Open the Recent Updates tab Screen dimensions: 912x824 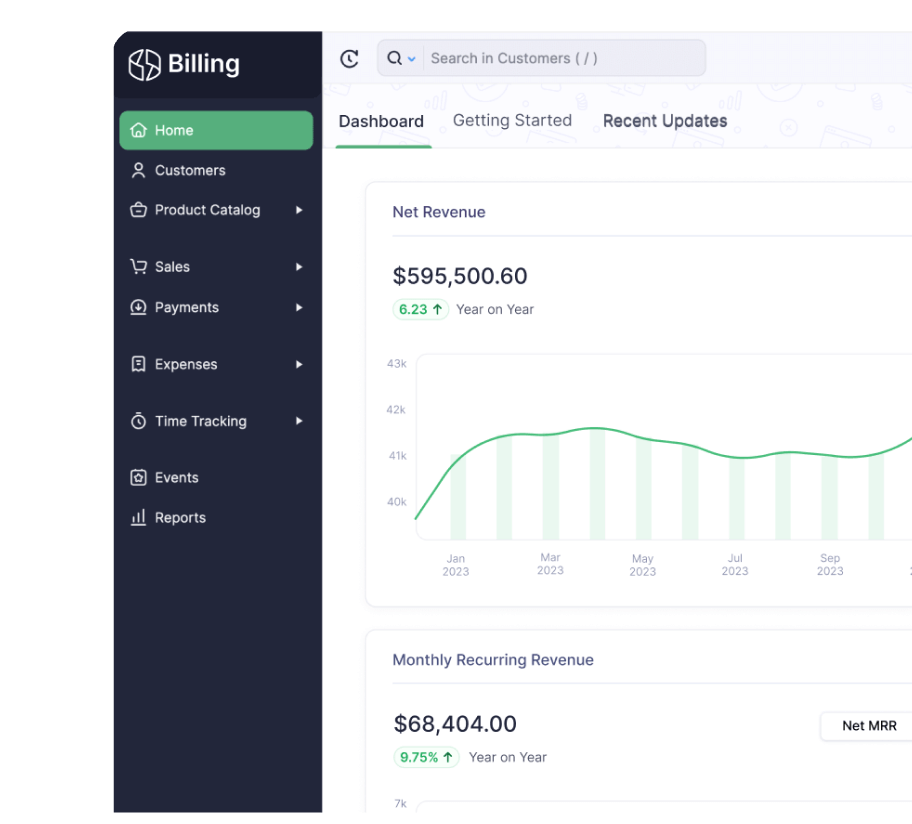tap(664, 120)
